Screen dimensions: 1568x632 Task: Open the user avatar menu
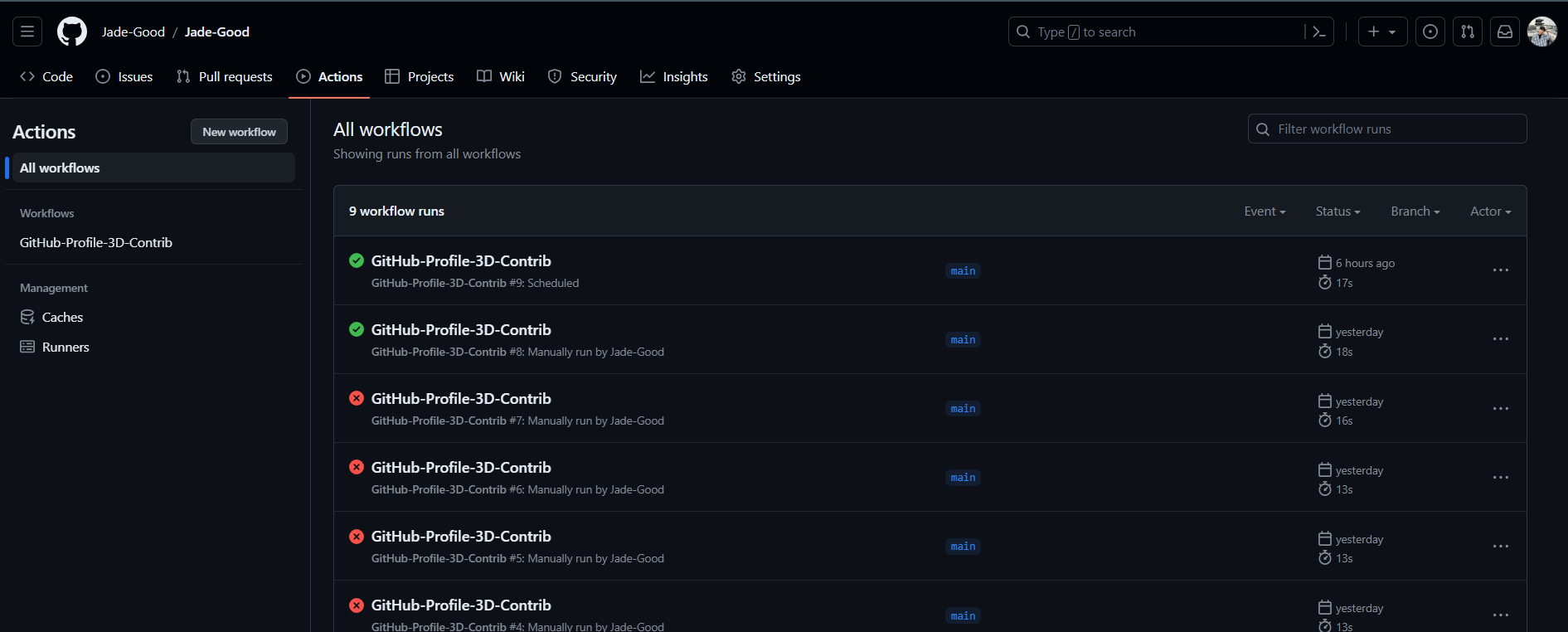(x=1542, y=32)
